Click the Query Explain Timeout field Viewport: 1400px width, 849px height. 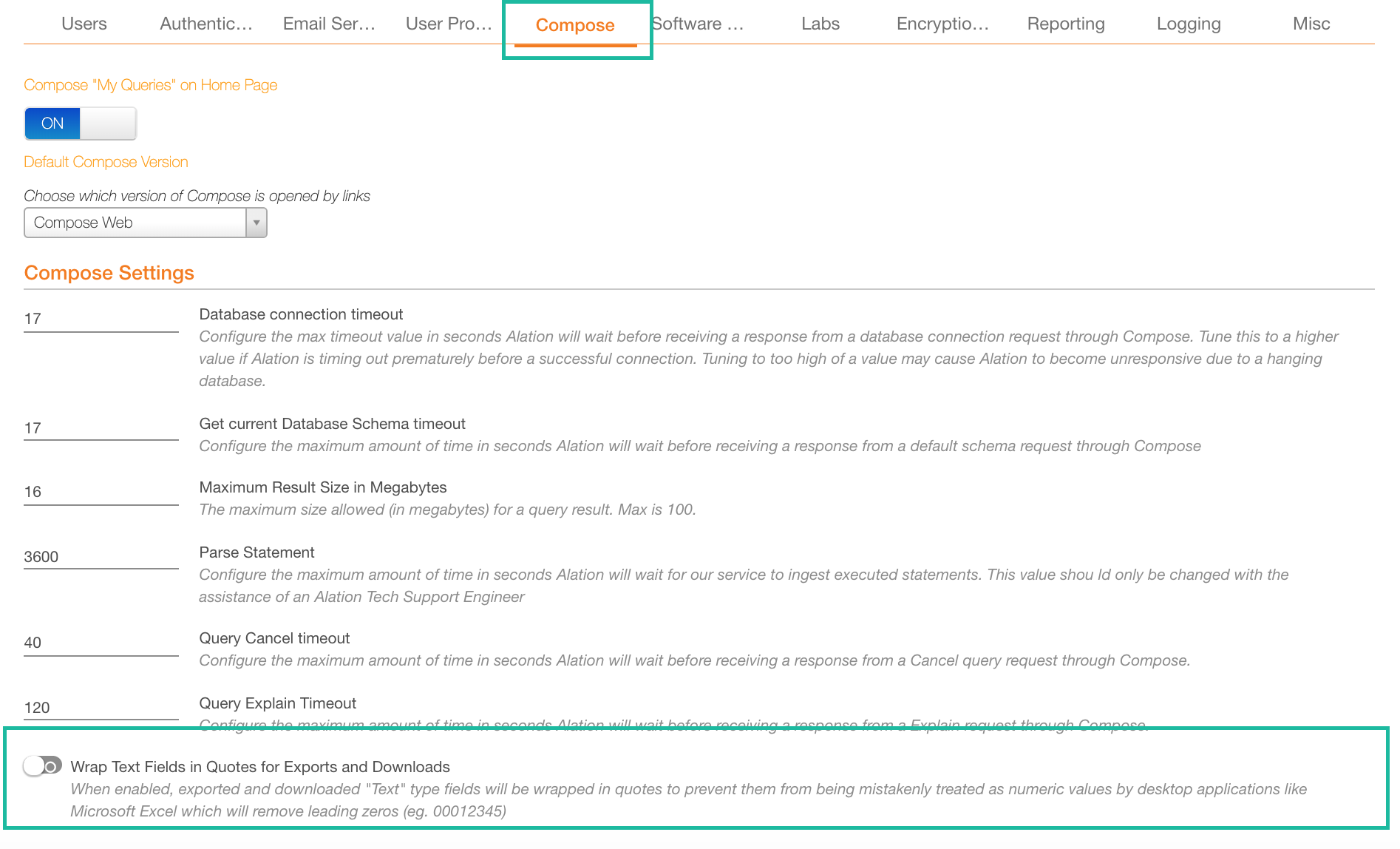coord(101,708)
